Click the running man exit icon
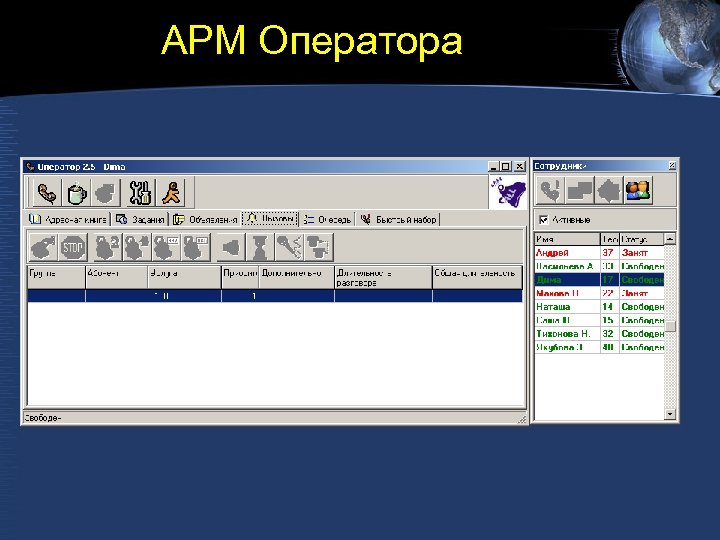The height and width of the screenshot is (540, 720). (171, 193)
